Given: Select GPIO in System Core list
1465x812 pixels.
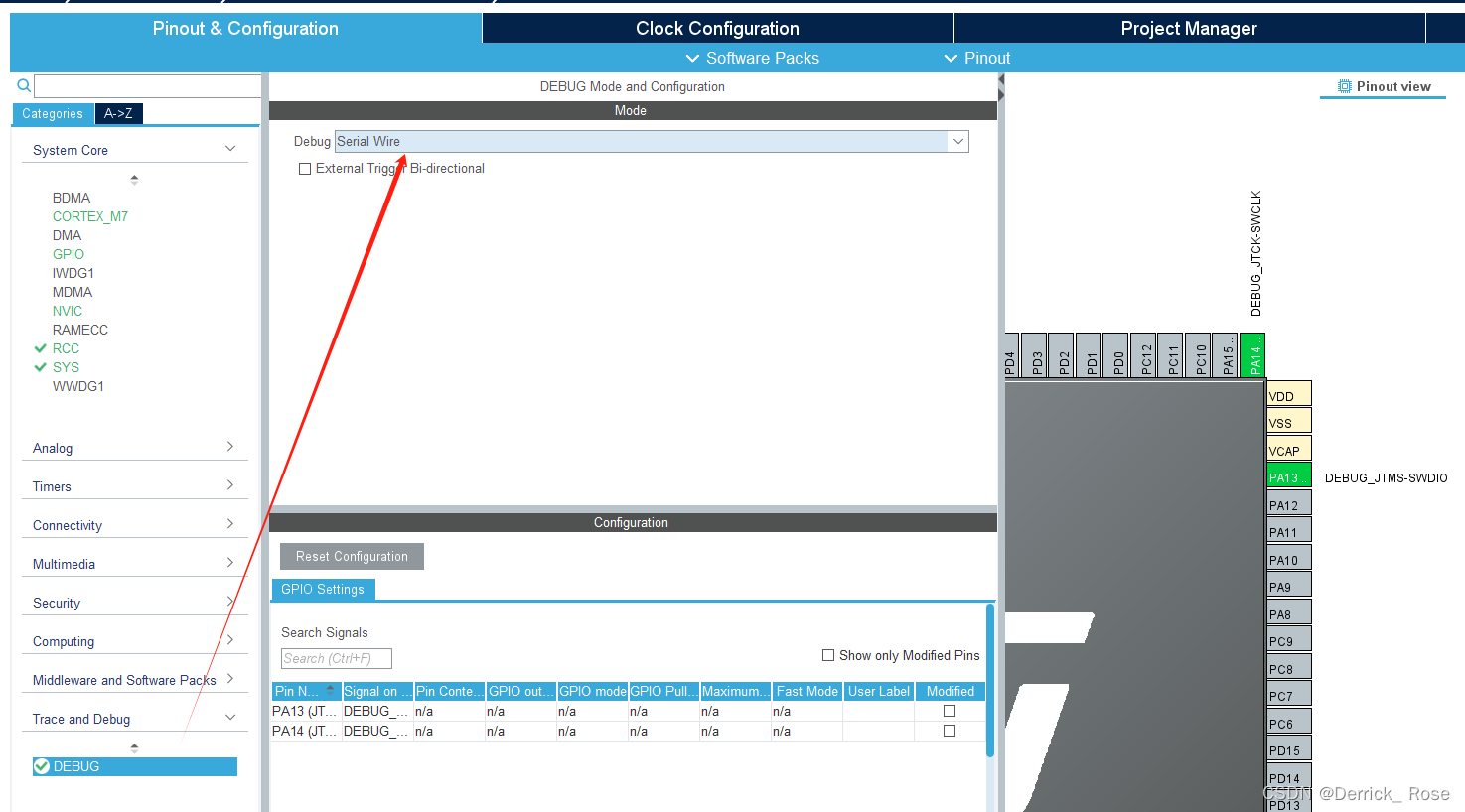Looking at the screenshot, I should pos(69,254).
